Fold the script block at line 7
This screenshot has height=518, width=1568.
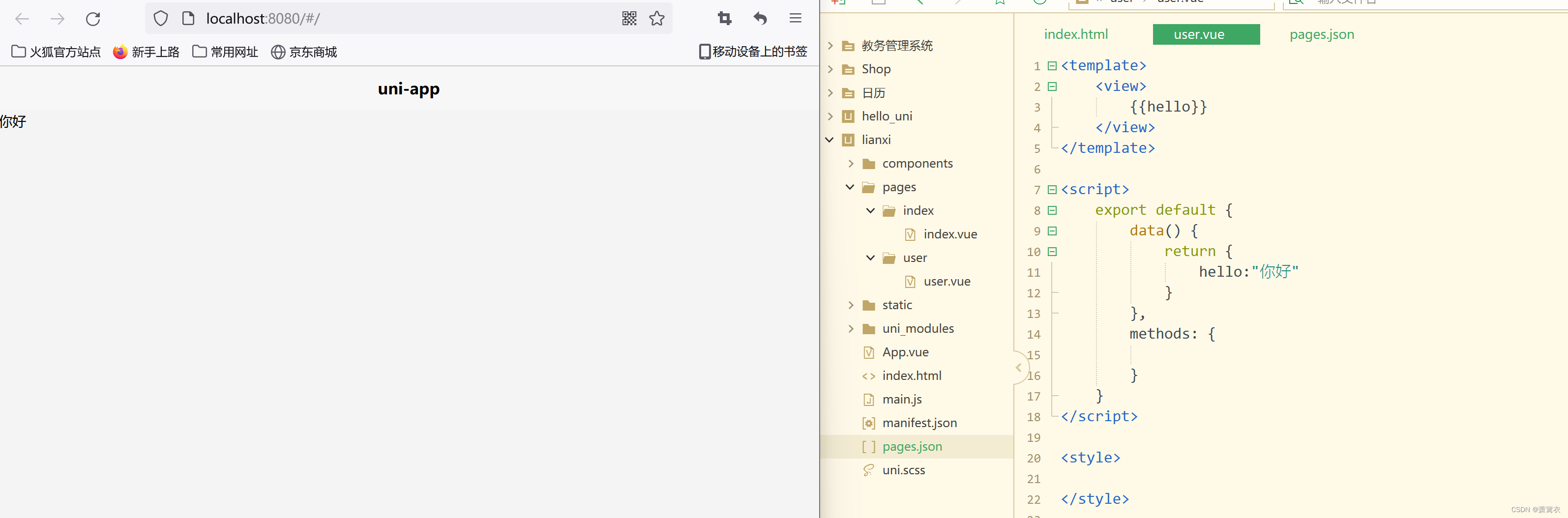click(1052, 190)
